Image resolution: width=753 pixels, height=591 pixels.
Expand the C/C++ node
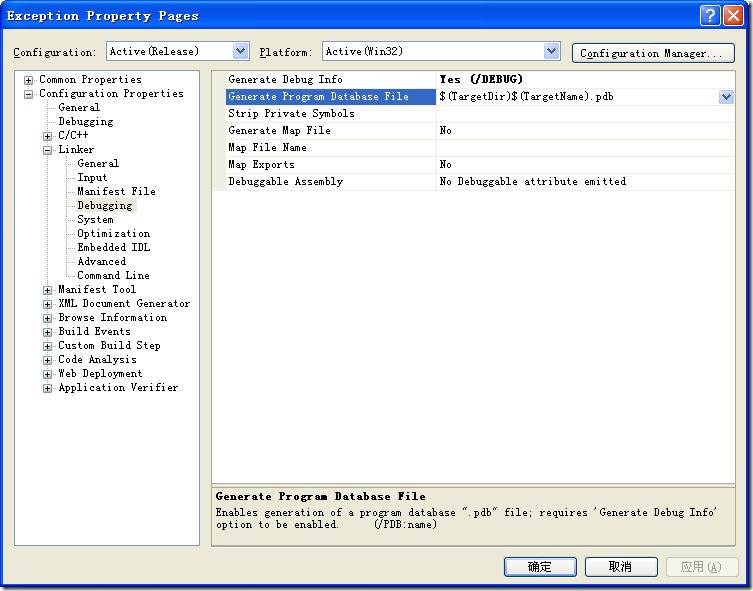(47, 136)
